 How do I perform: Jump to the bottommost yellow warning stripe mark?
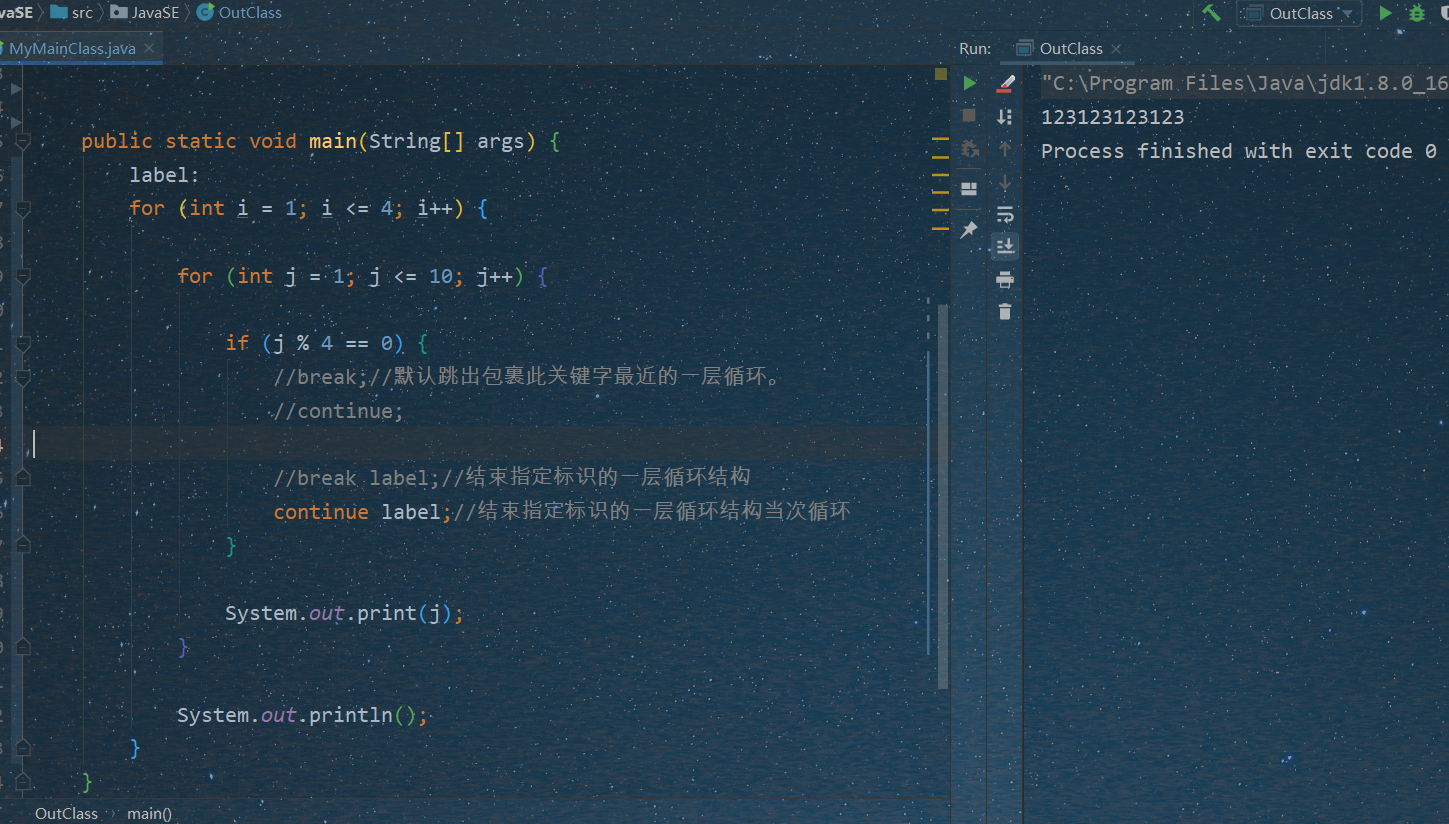pos(940,229)
